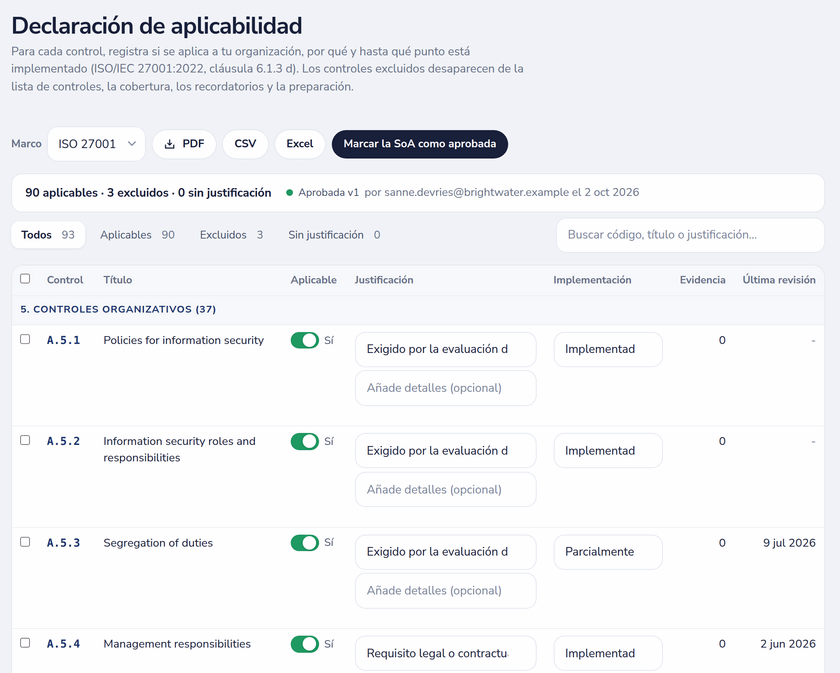Click the 5. Controles organizativos (37) group row
Viewport: 840px width, 673px height.
point(418,309)
